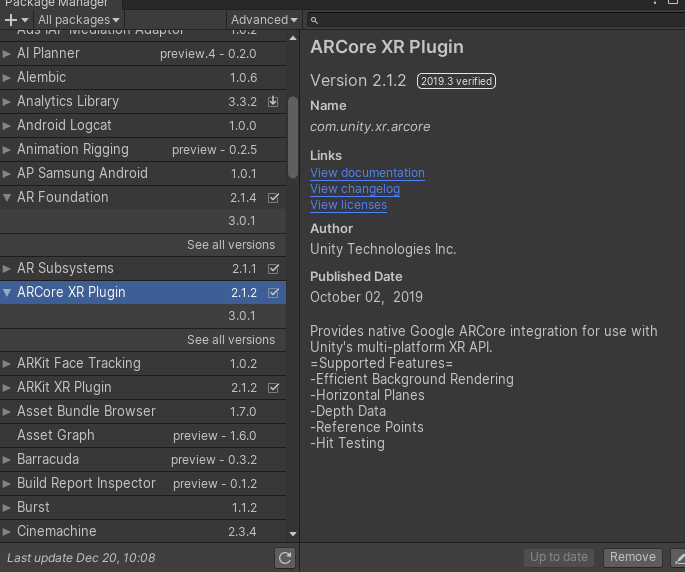
Task: Expand the Alembic package versions
Action: (7, 78)
